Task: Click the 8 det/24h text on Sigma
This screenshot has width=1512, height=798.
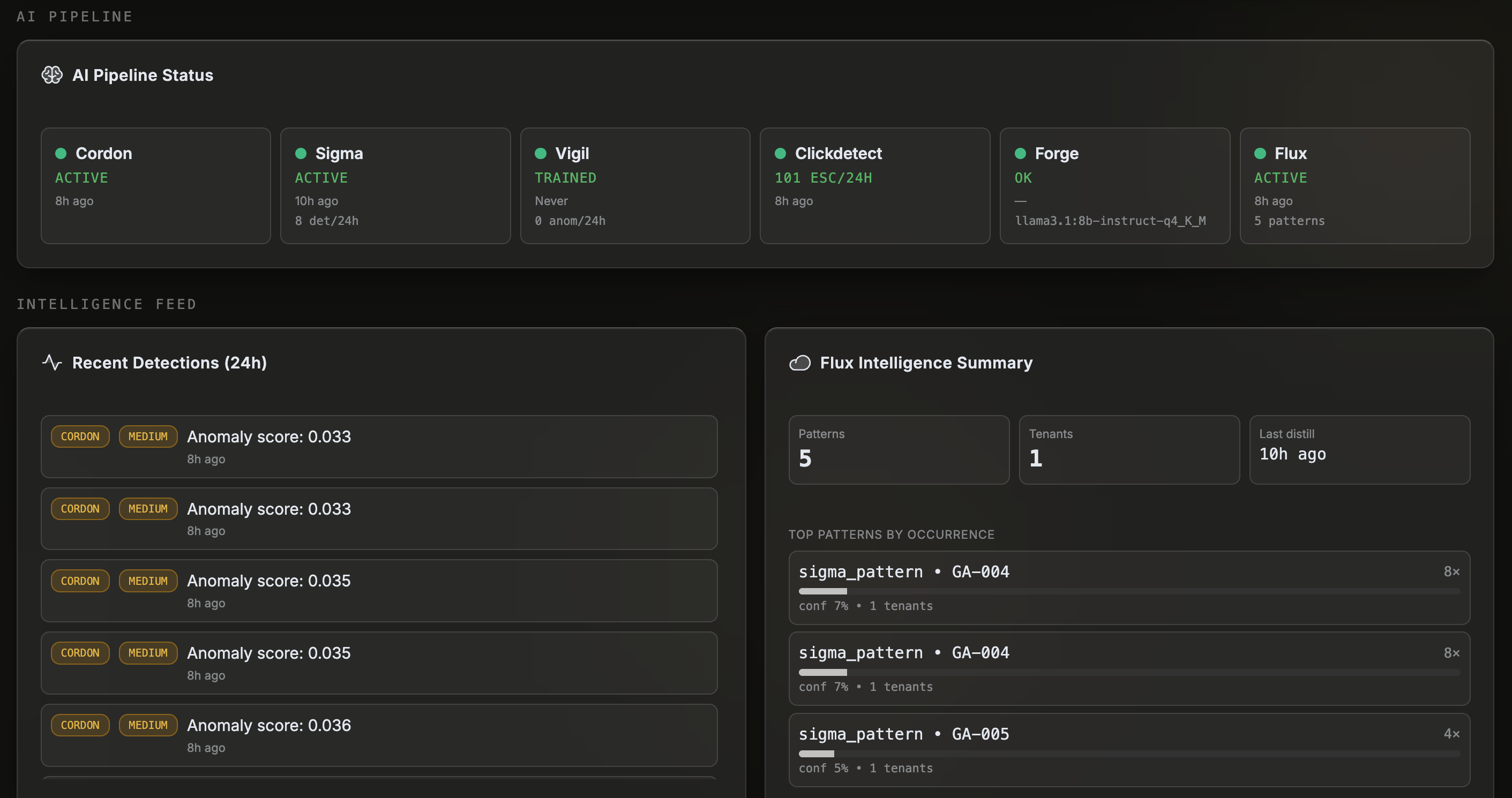Action: click(326, 221)
